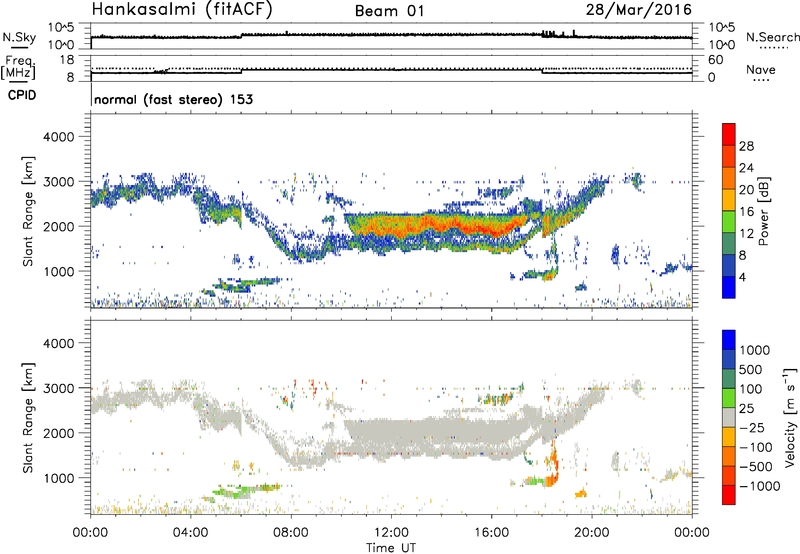Pick the gray segment of Velocity colorbar

[729, 417]
